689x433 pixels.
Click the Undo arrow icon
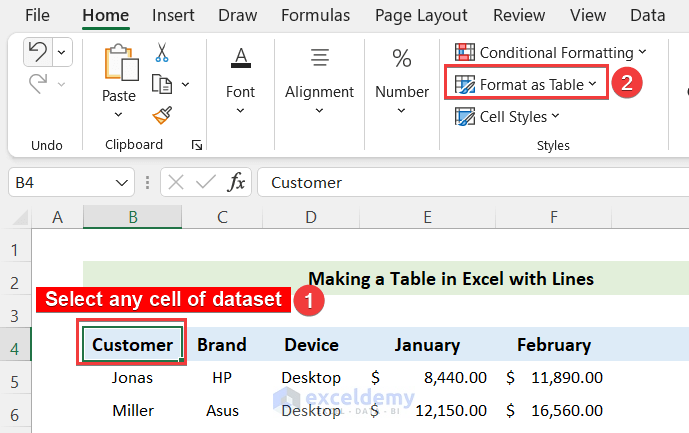(36, 52)
